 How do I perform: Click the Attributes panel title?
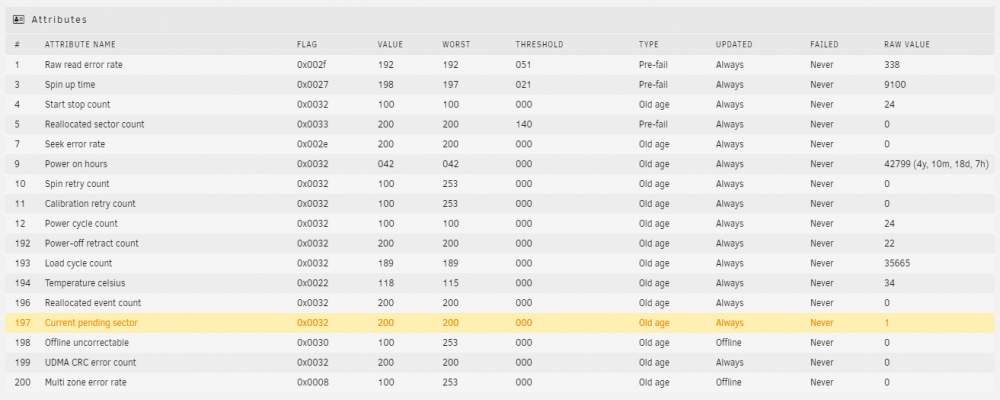click(x=59, y=20)
